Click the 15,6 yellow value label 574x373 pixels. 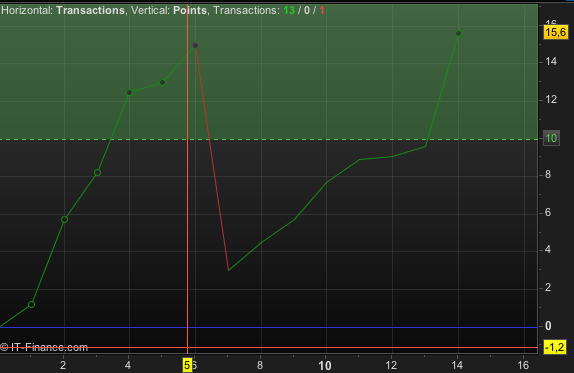(556, 32)
